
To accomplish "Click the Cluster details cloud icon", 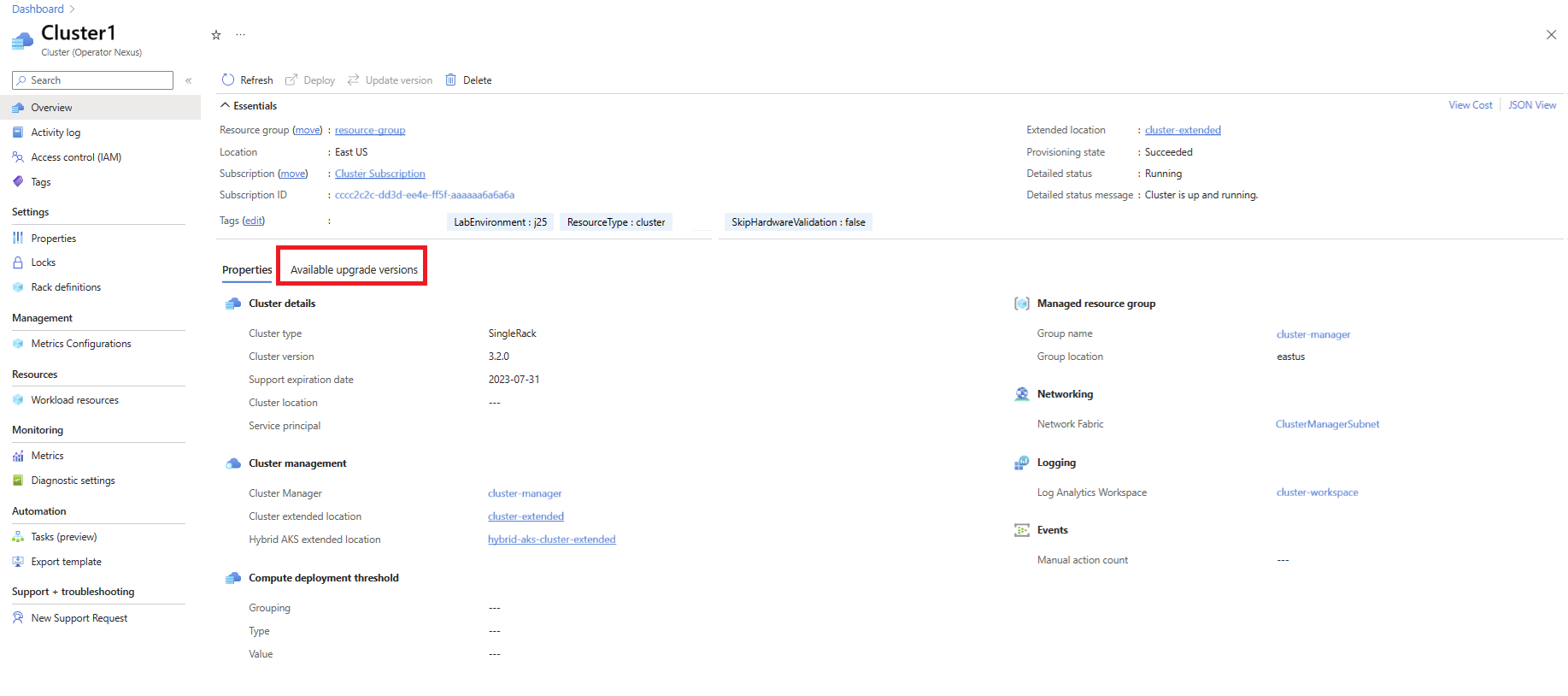I will point(233,304).
